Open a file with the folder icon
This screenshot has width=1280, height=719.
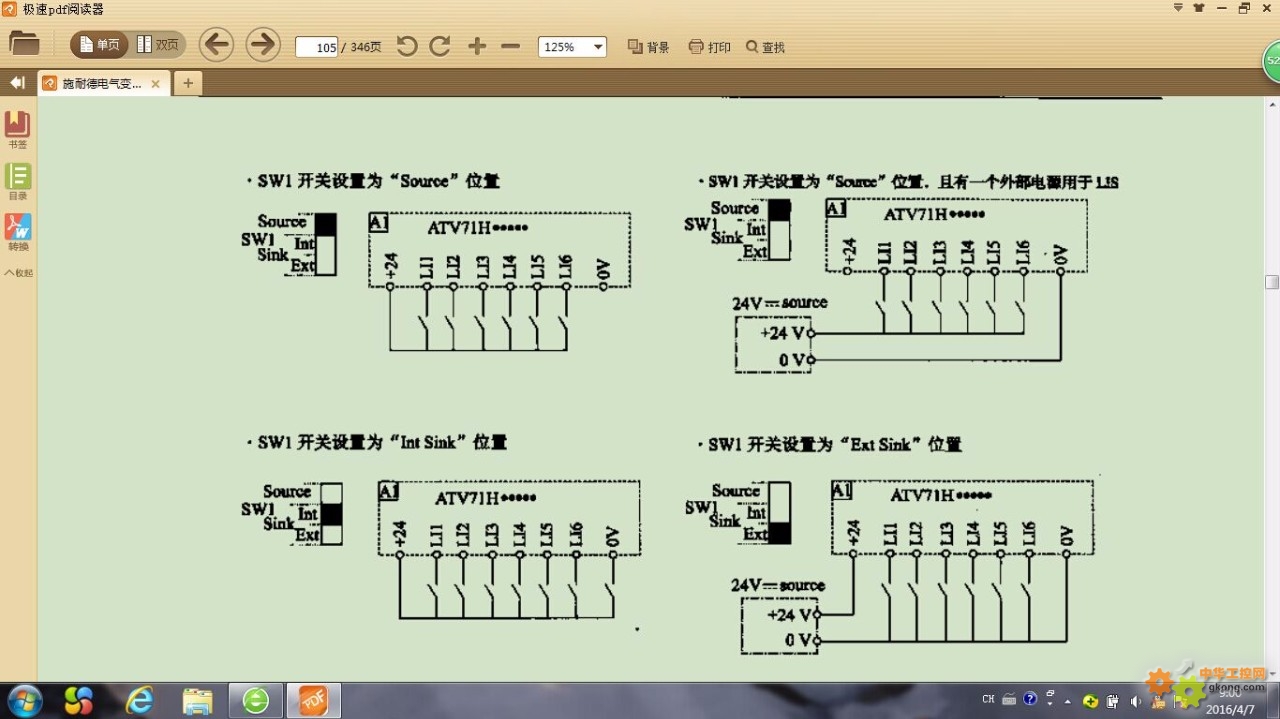(24, 44)
